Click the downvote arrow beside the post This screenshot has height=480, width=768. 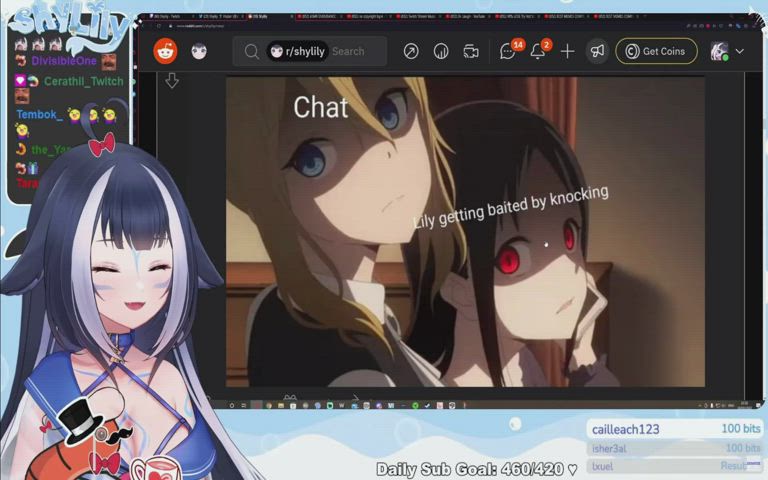[172, 81]
